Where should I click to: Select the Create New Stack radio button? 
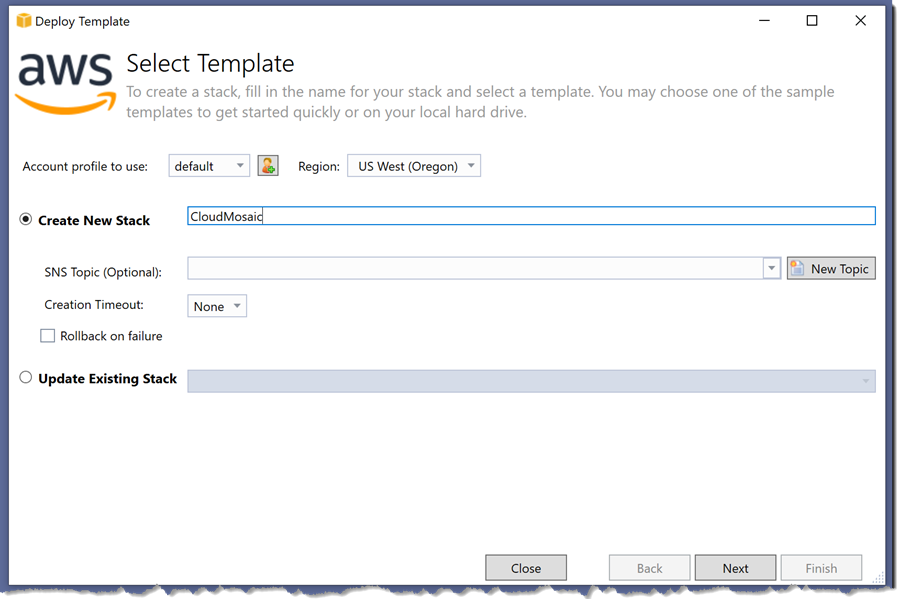pyautogui.click(x=26, y=219)
